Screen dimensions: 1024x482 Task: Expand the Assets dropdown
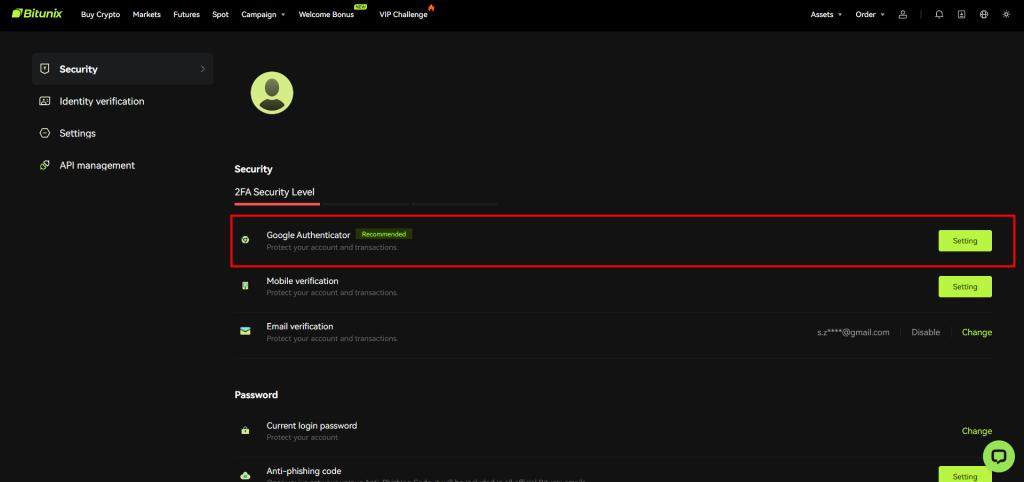(825, 15)
